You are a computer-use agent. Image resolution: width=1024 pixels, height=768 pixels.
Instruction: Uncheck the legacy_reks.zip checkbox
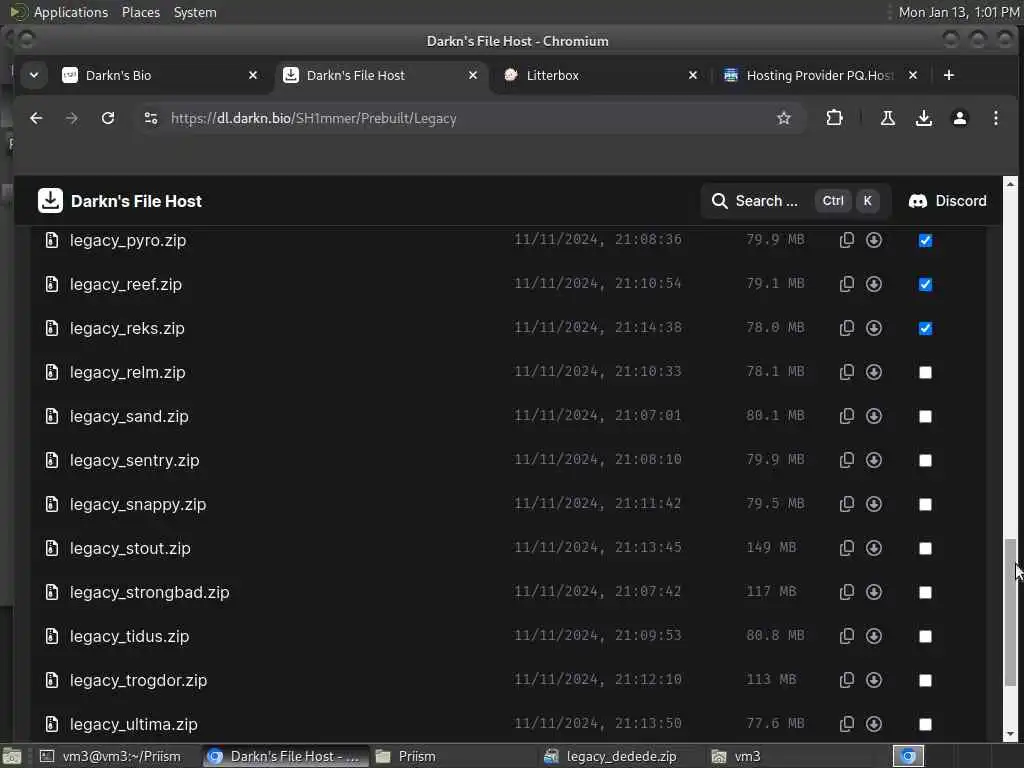(925, 328)
